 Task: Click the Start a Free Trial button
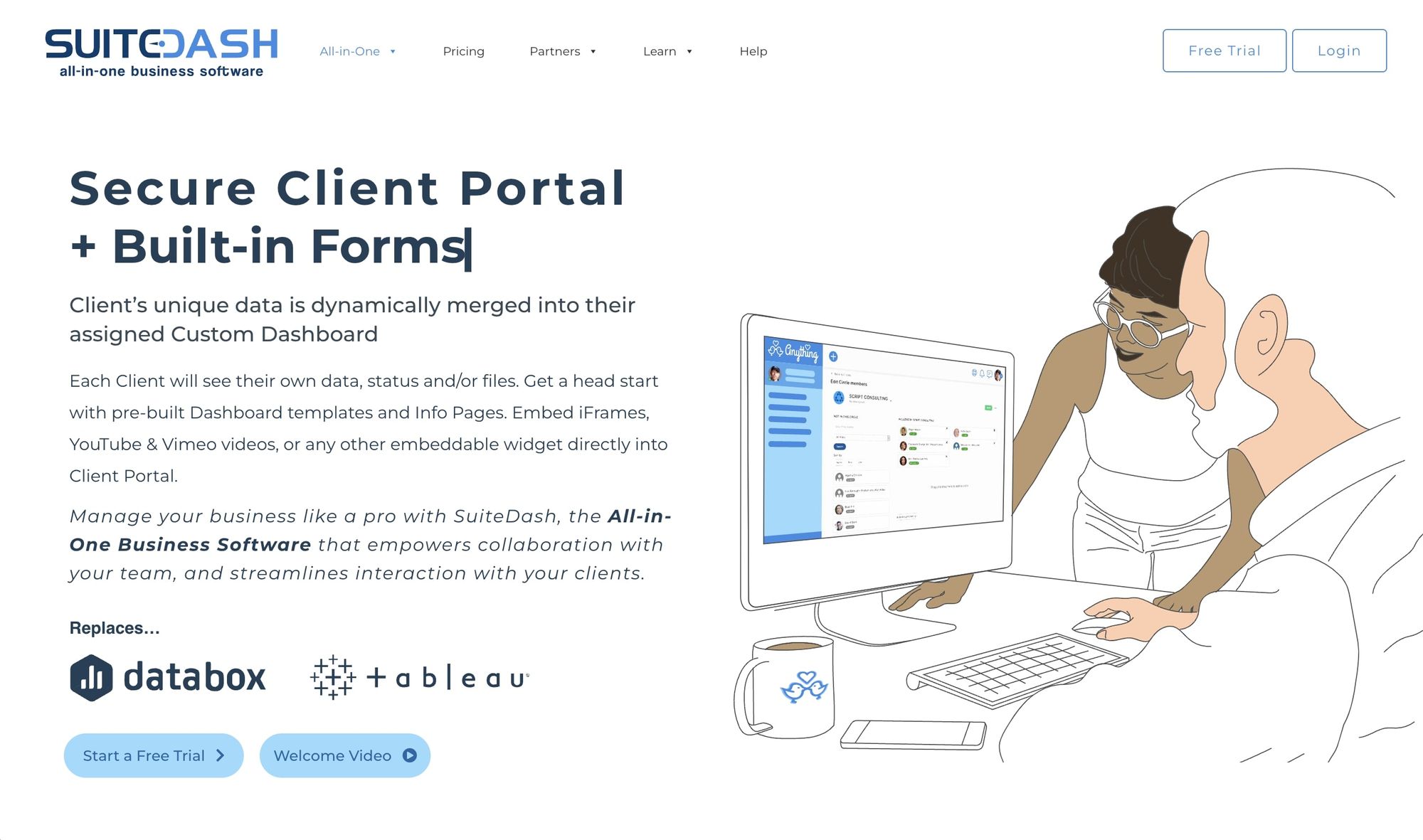point(155,755)
